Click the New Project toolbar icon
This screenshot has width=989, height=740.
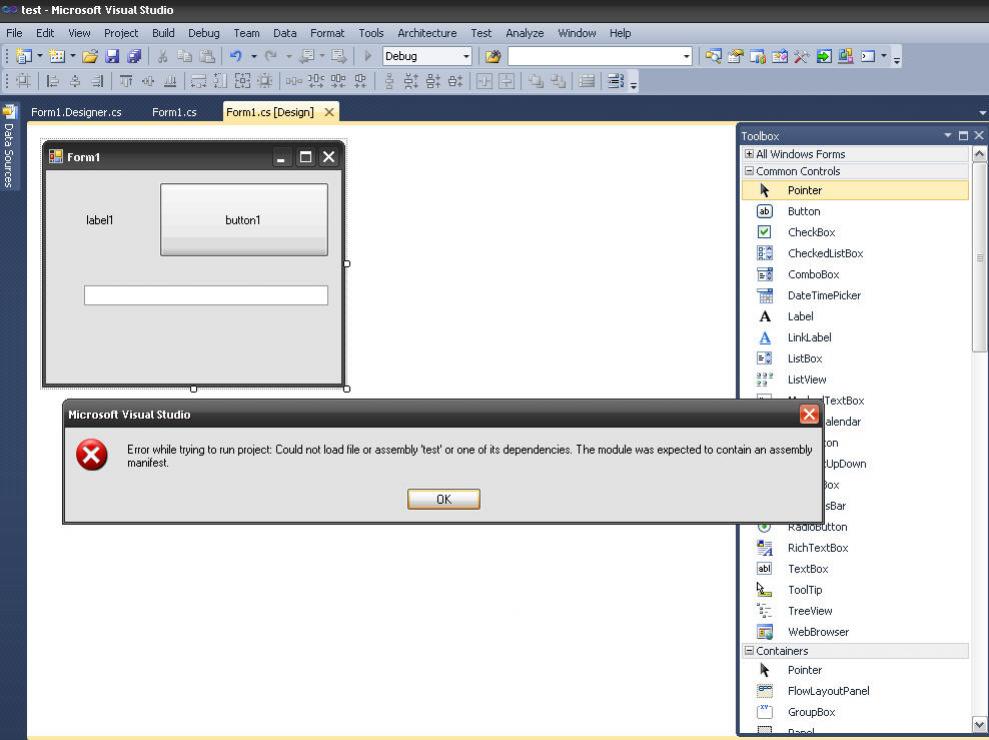tap(24, 56)
